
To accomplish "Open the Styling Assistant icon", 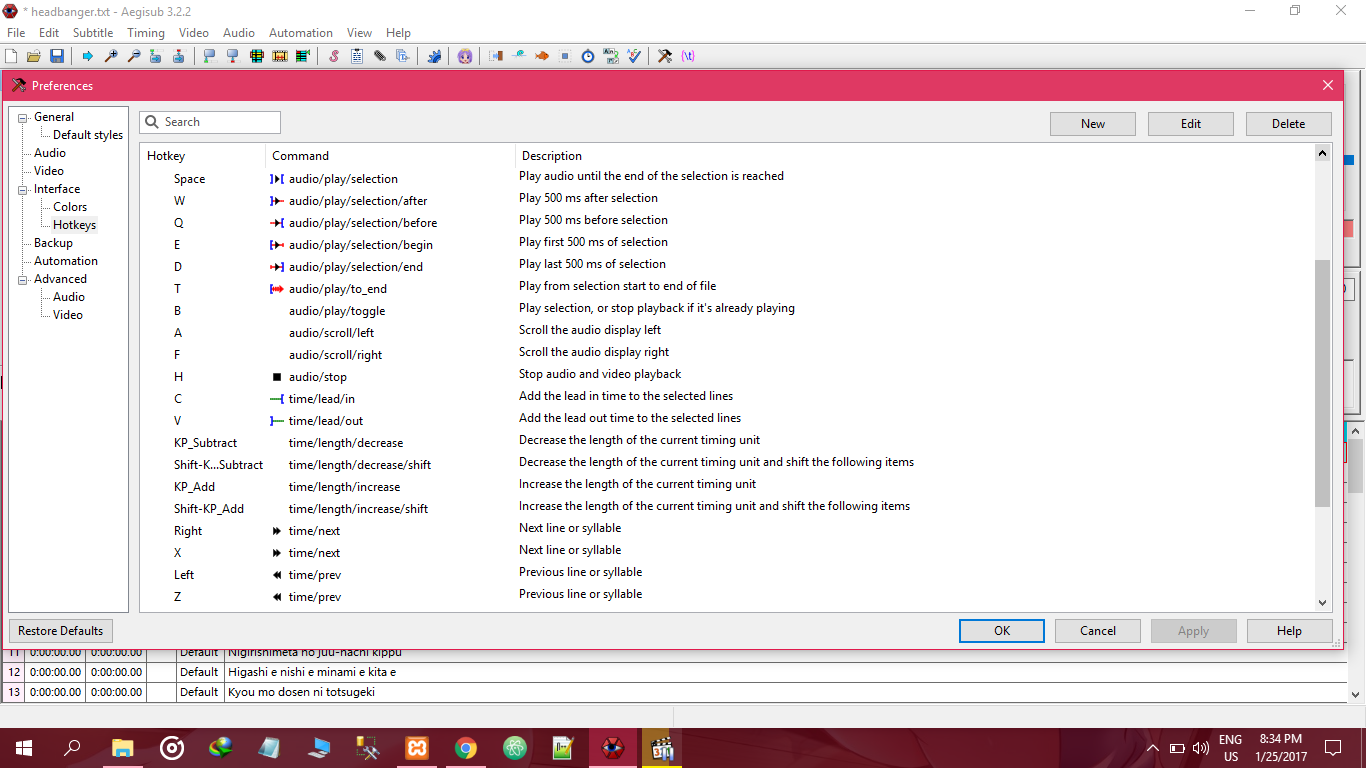I will (x=519, y=56).
